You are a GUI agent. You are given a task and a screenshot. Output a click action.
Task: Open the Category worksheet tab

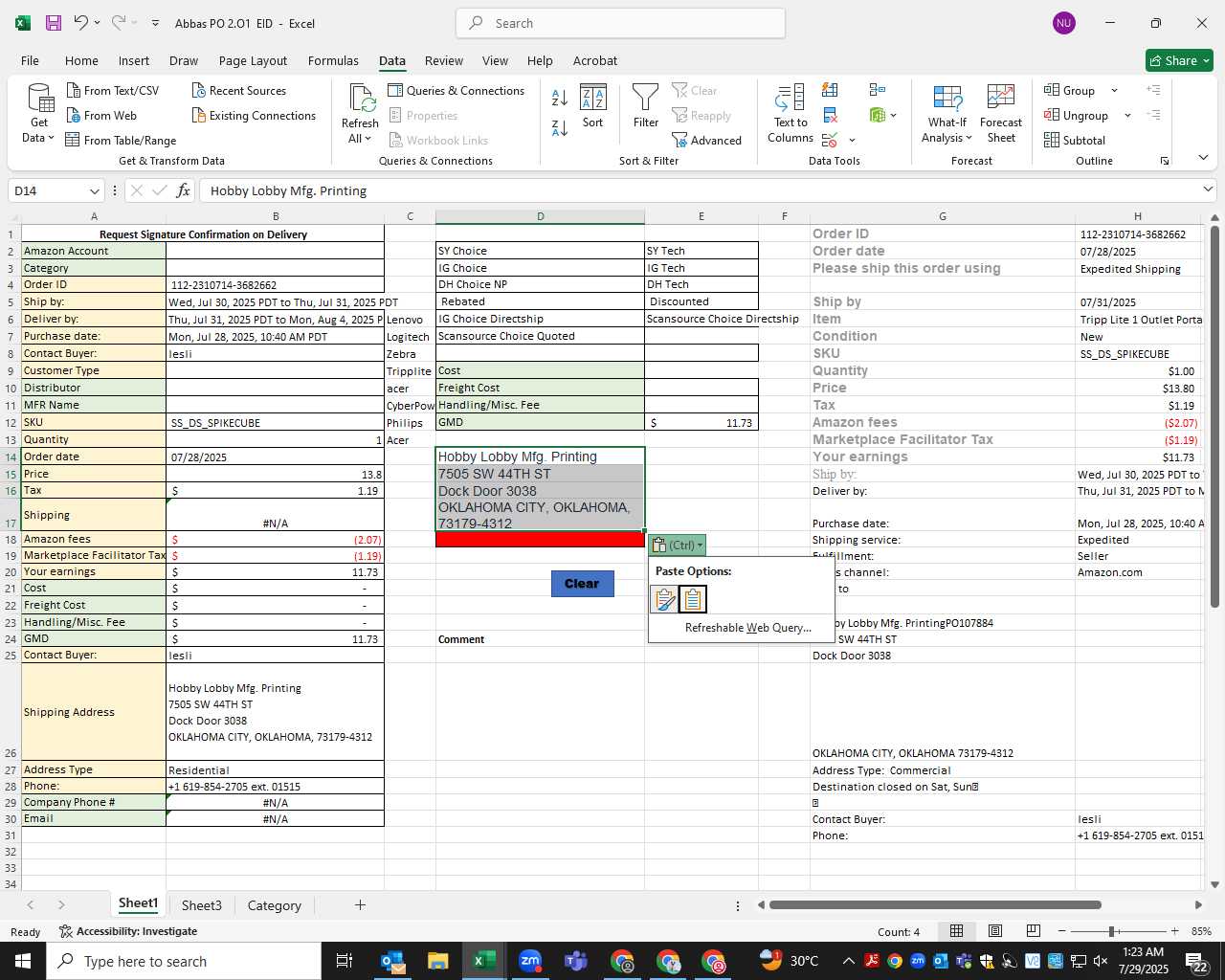point(274,905)
